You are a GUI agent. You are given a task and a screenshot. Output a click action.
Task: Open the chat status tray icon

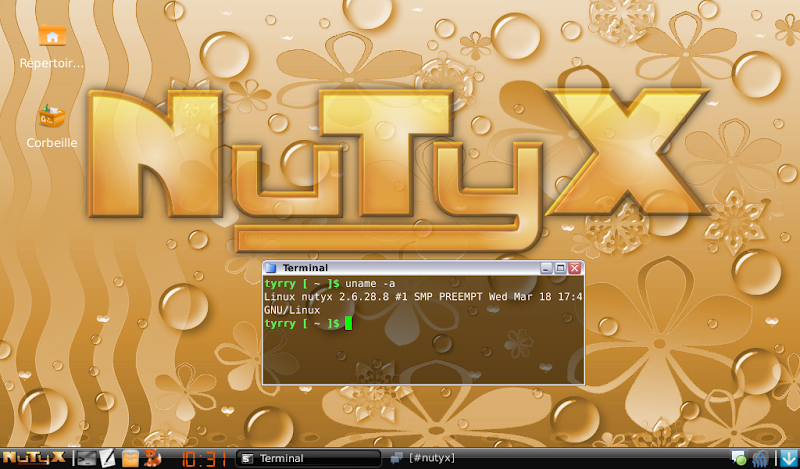point(738,458)
